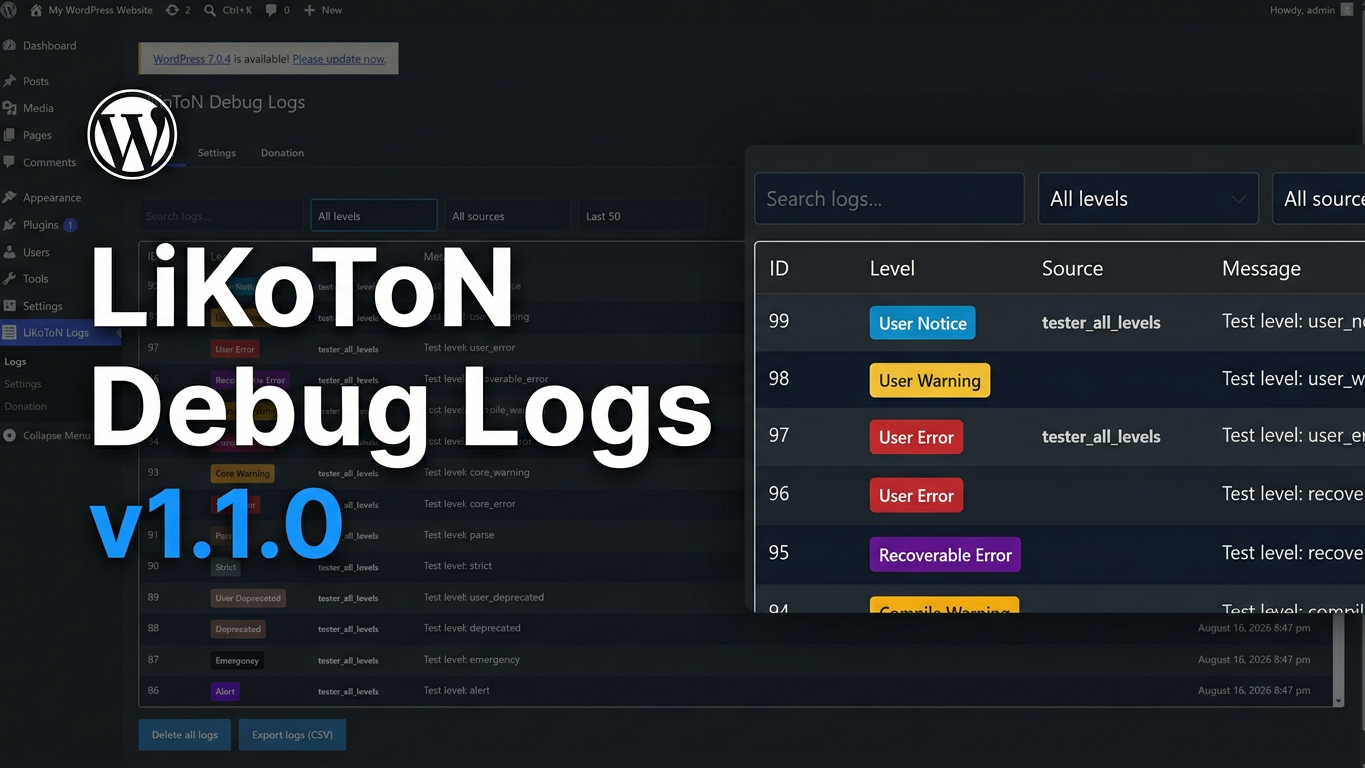Open the Last 50 dropdown
This screenshot has height=768, width=1365.
(642, 216)
